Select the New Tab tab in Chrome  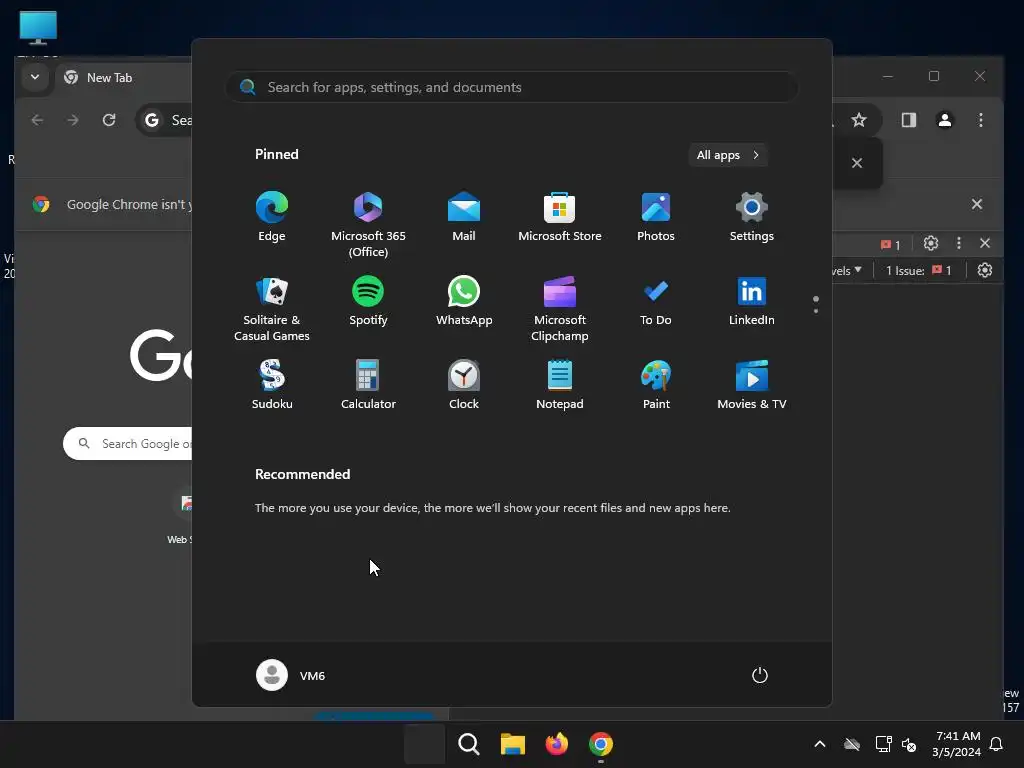click(124, 78)
